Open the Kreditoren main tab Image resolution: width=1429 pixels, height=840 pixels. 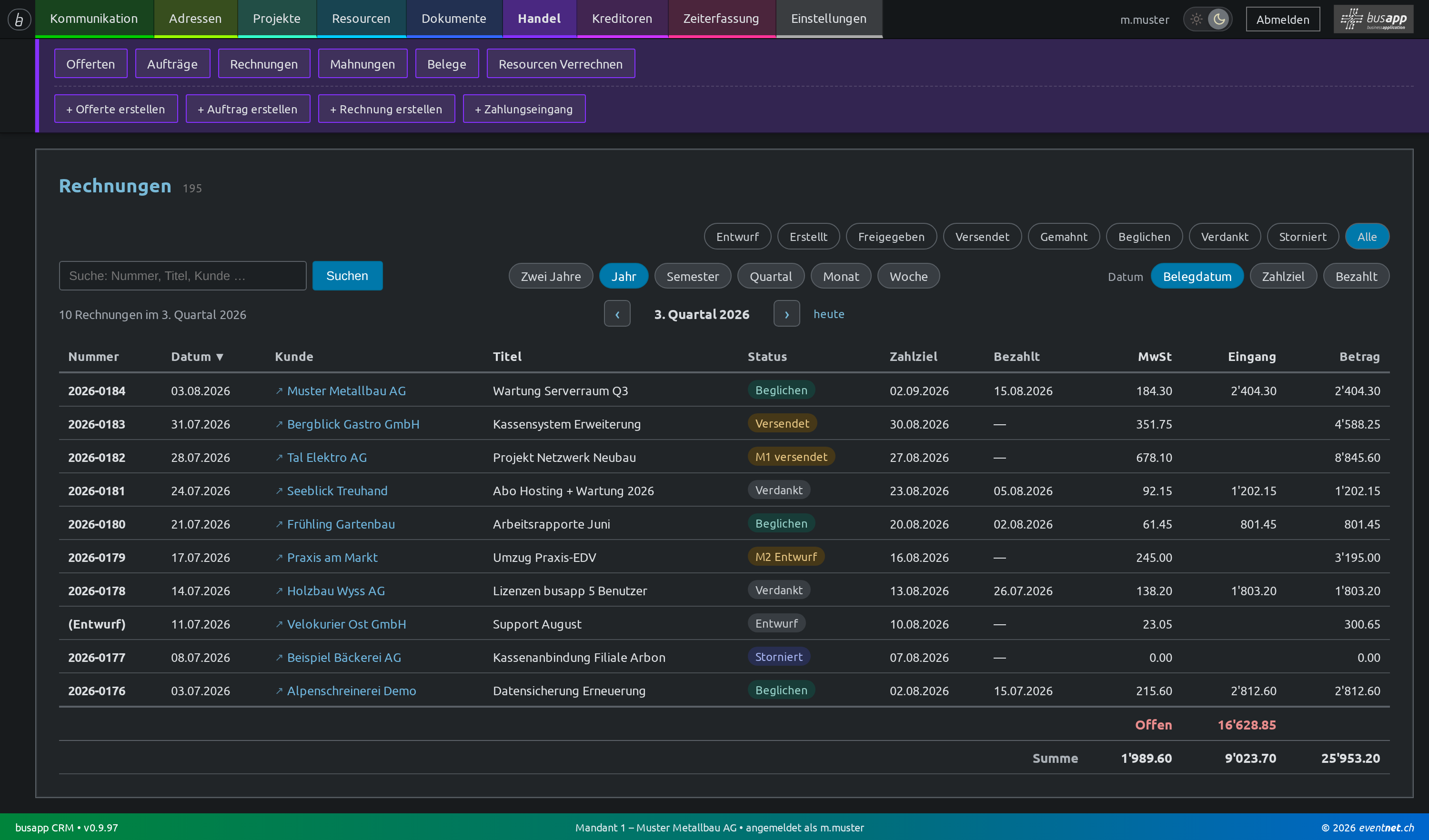[622, 19]
